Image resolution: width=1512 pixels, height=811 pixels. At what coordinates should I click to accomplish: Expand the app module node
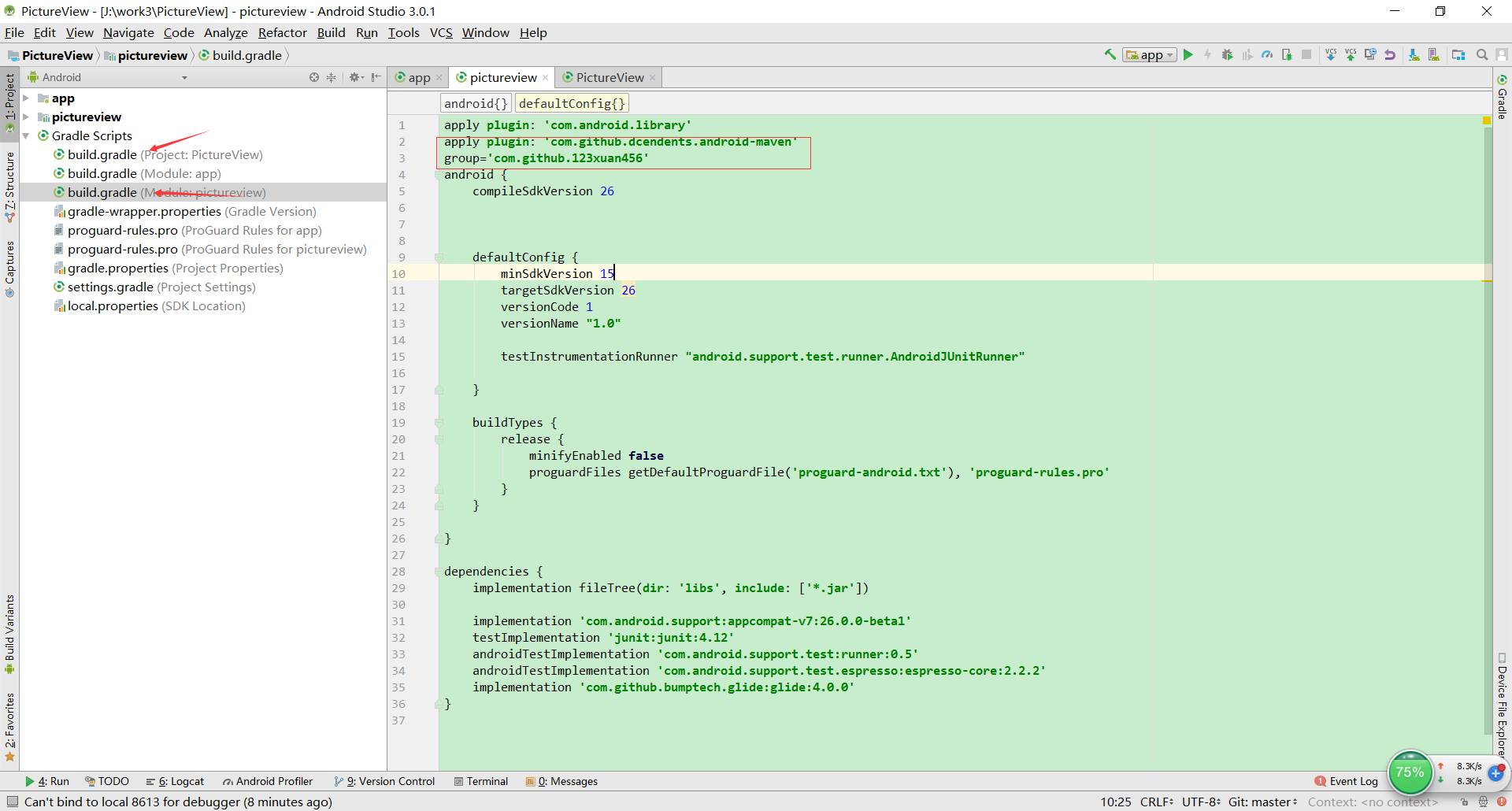(26, 98)
